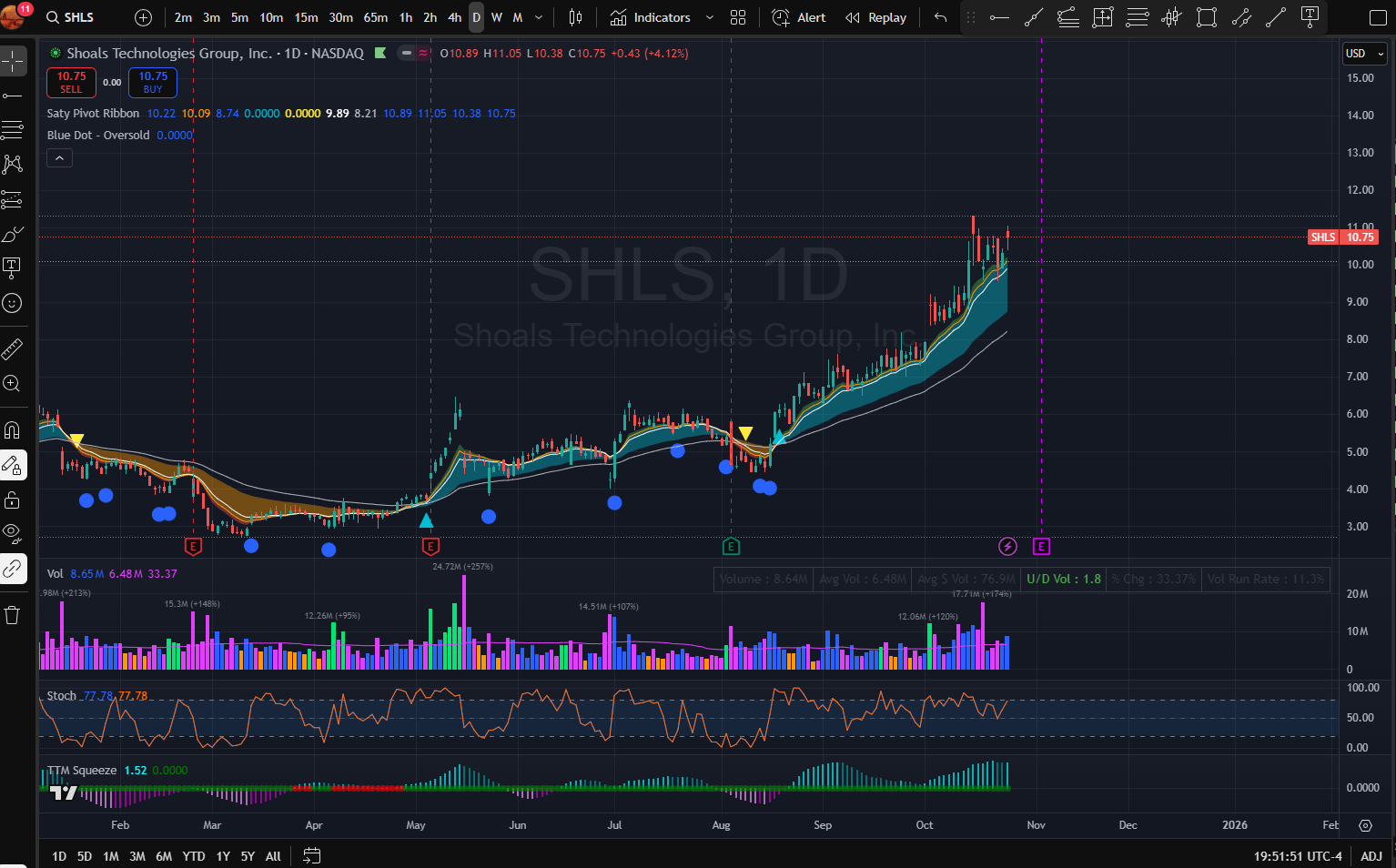
Task: Select the All date range
Action: [x=273, y=855]
